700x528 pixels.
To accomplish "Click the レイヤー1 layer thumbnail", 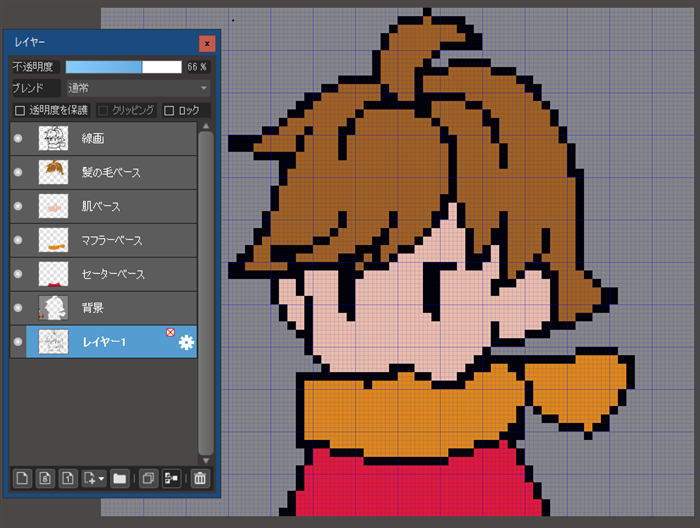I will (x=54, y=342).
